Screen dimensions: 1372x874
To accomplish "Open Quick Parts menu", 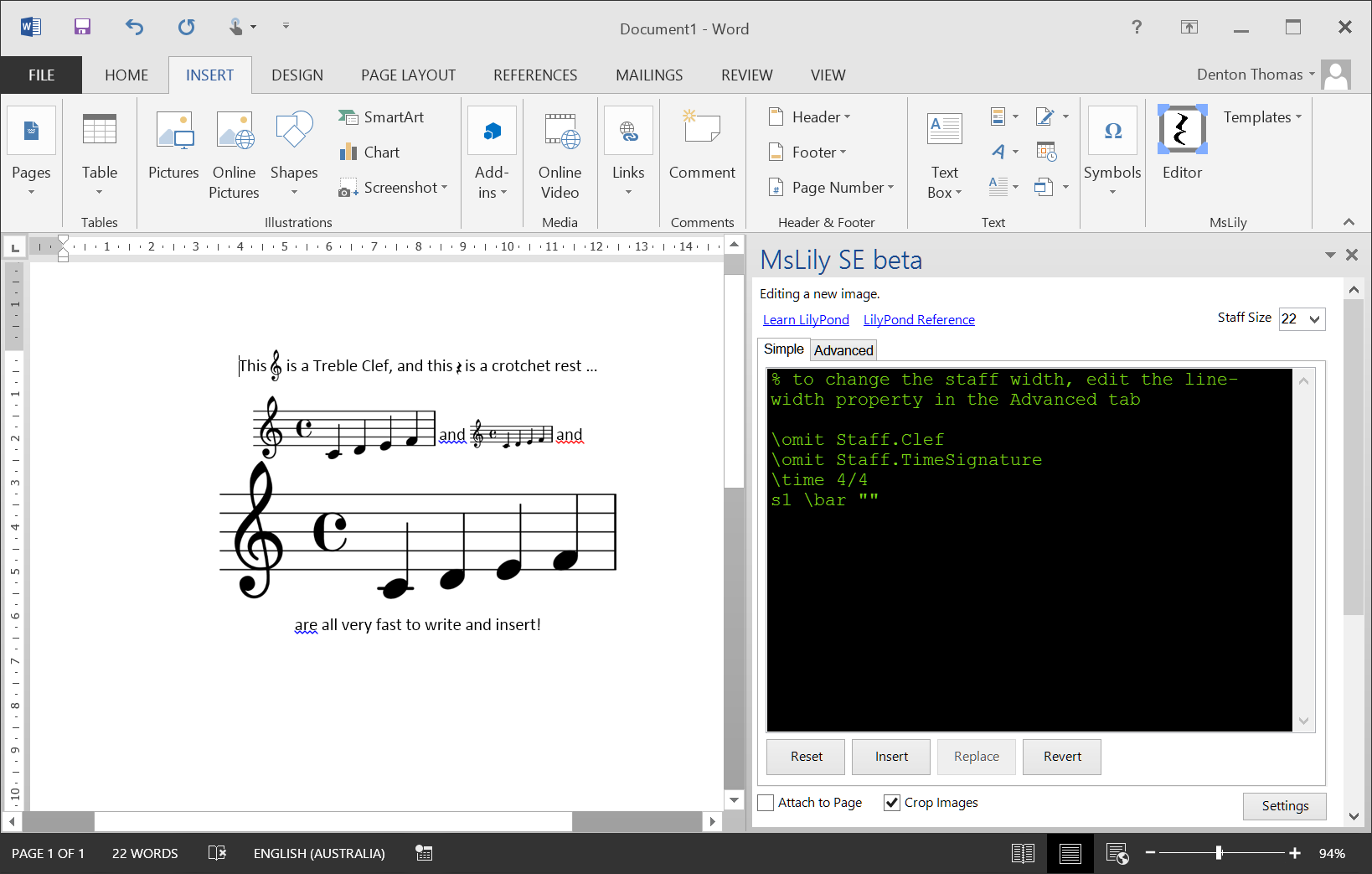I will pos(1004,116).
